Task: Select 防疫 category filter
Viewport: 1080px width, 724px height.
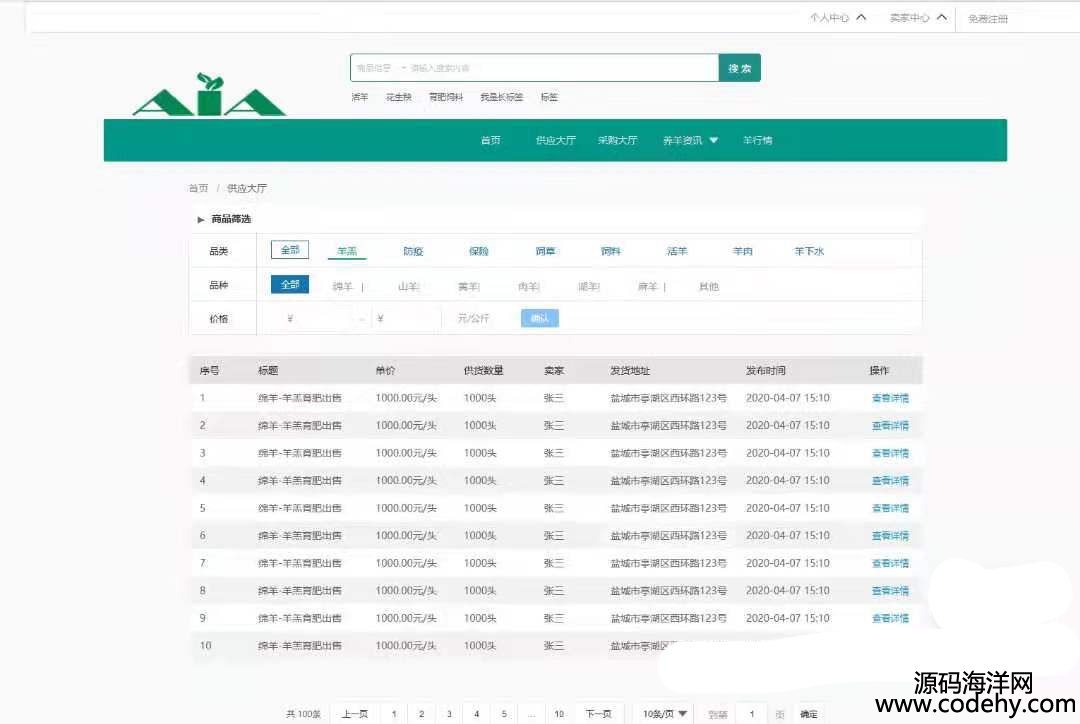Action: [x=413, y=251]
